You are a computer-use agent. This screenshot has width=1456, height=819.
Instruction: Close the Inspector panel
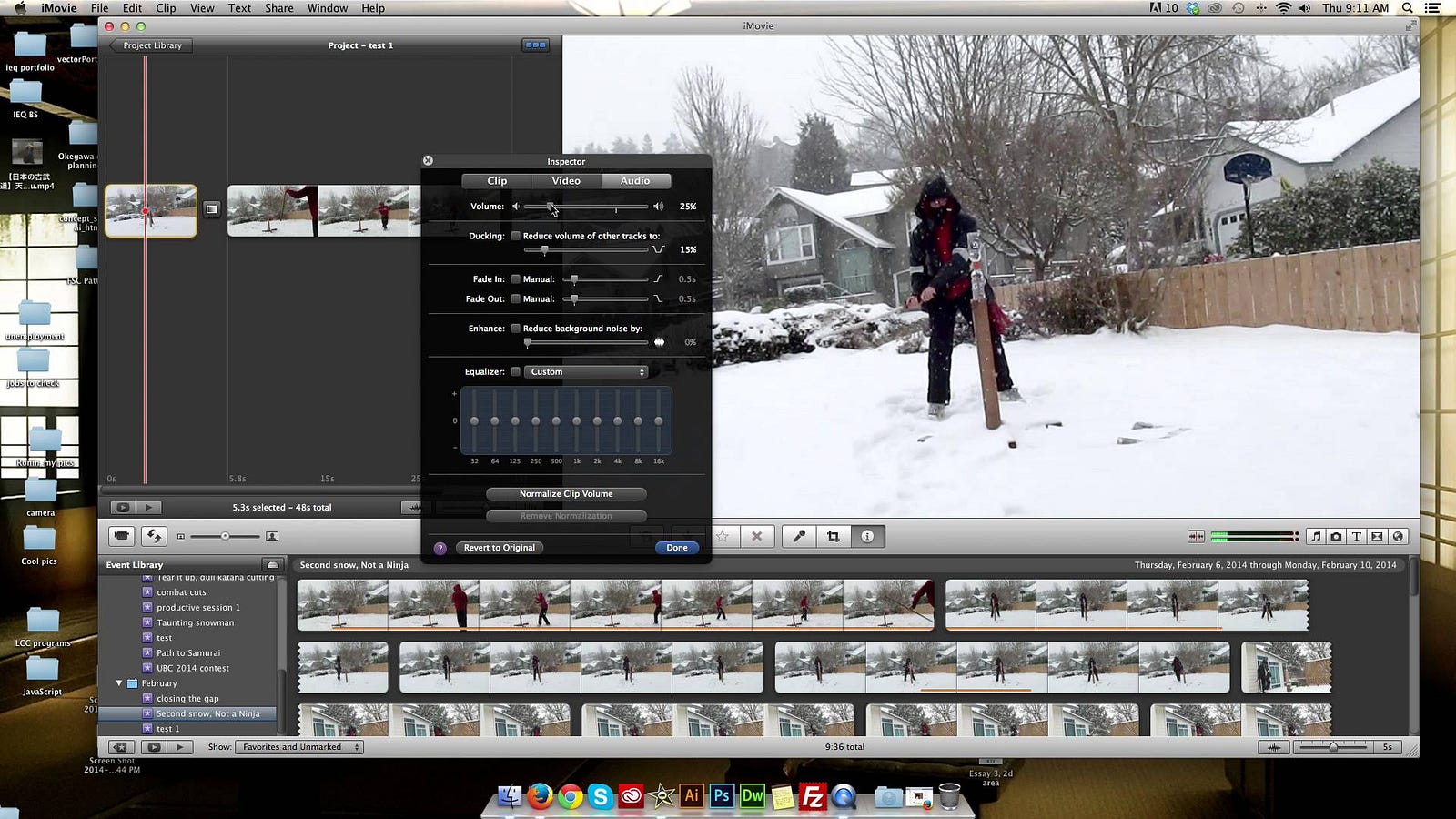(x=428, y=161)
